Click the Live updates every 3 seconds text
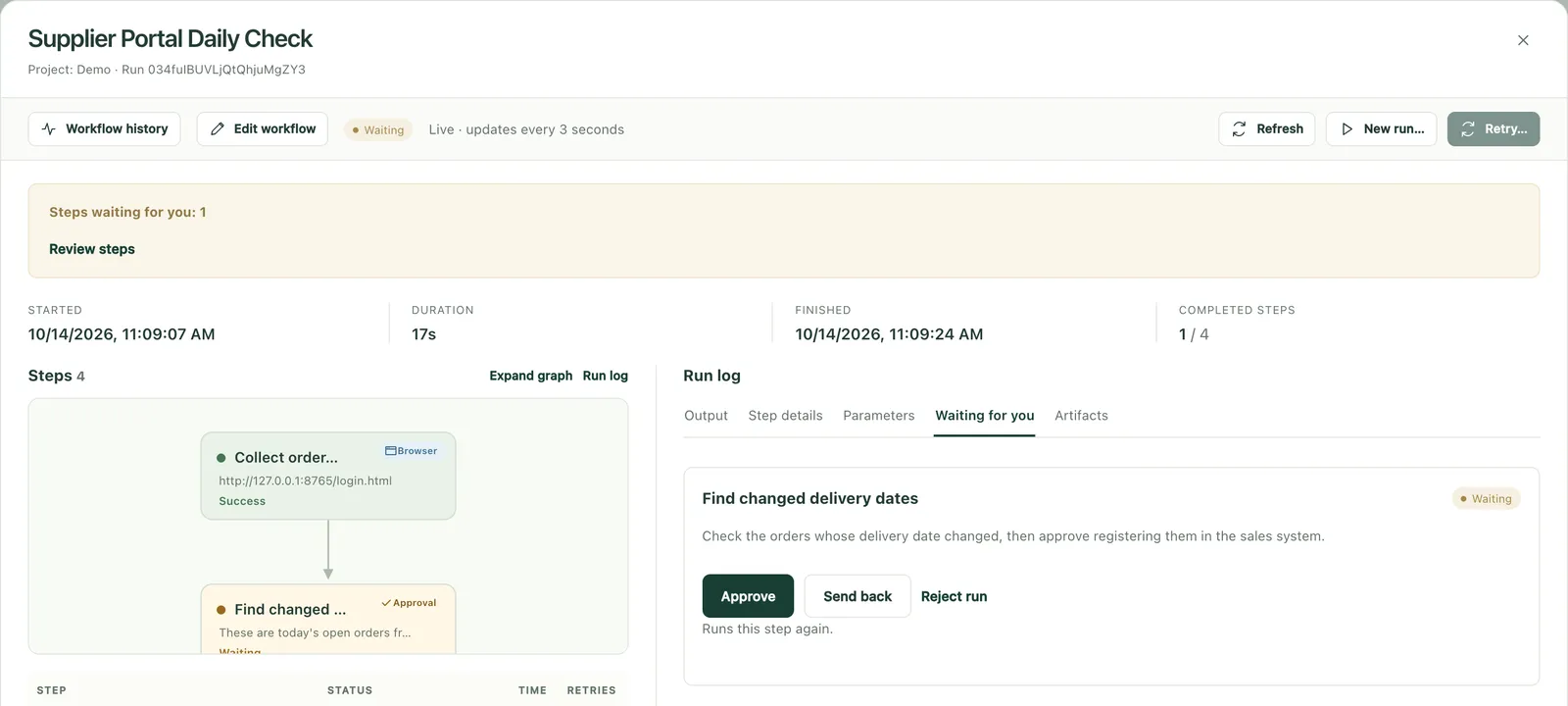Image resolution: width=1568 pixels, height=706 pixels. (526, 129)
